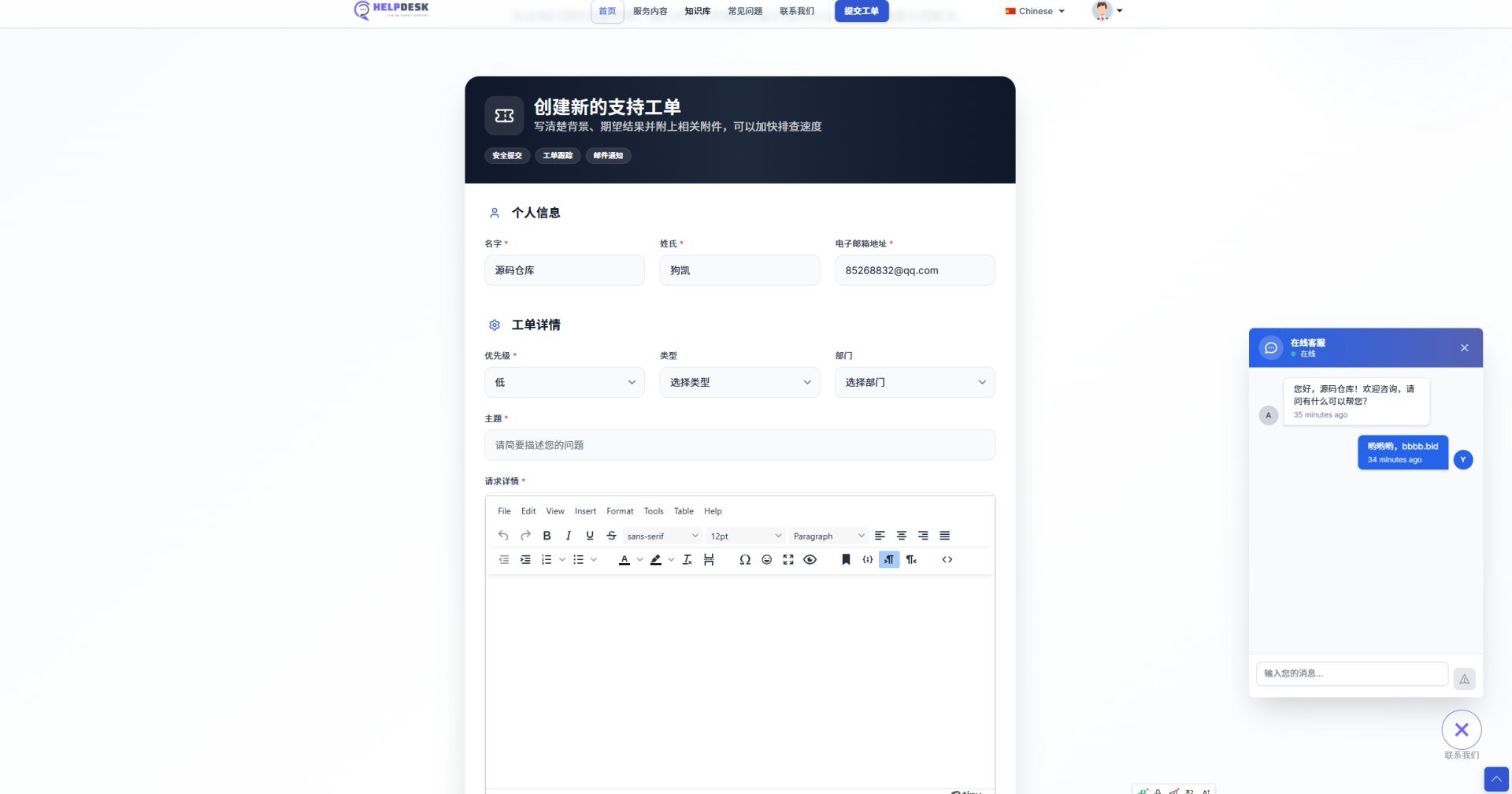
Task: Click the 提交工单 submit ticket button
Action: [x=862, y=11]
